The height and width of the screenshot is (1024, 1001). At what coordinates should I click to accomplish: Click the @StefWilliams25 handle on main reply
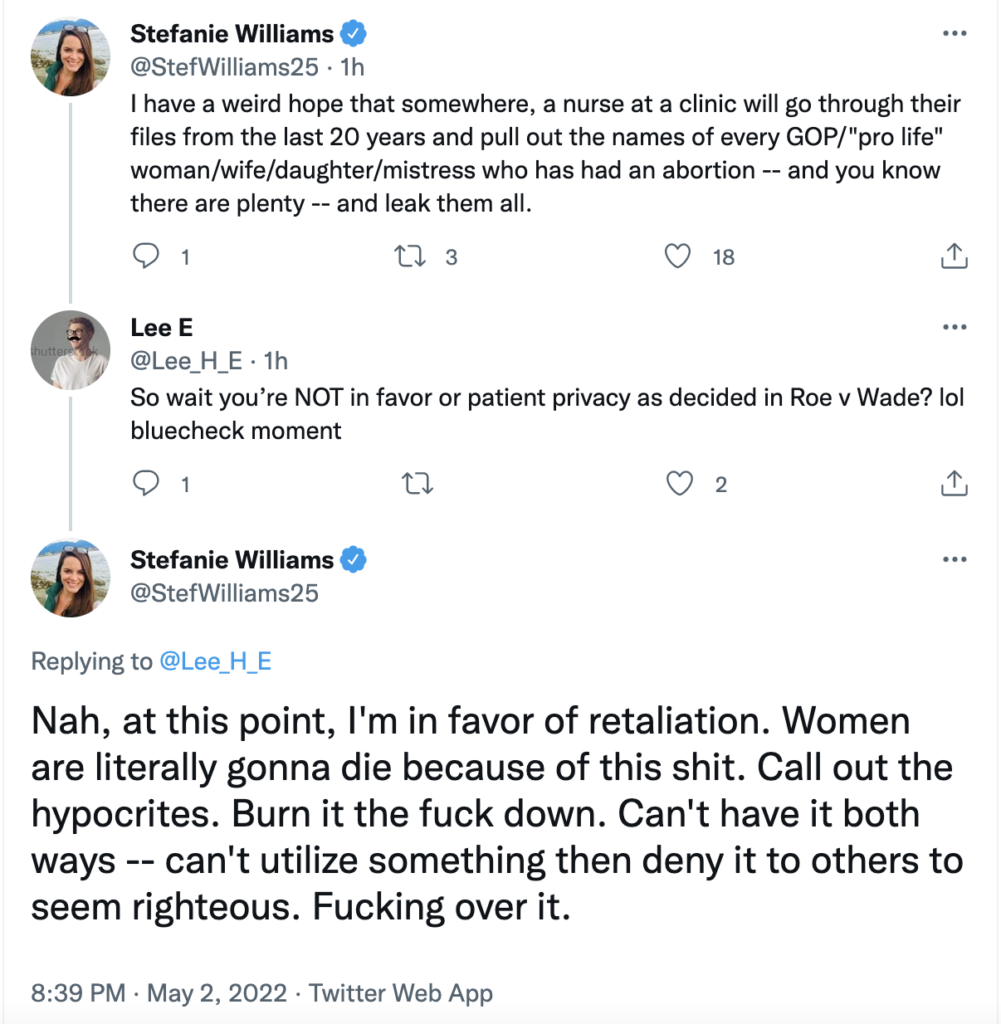(x=224, y=593)
